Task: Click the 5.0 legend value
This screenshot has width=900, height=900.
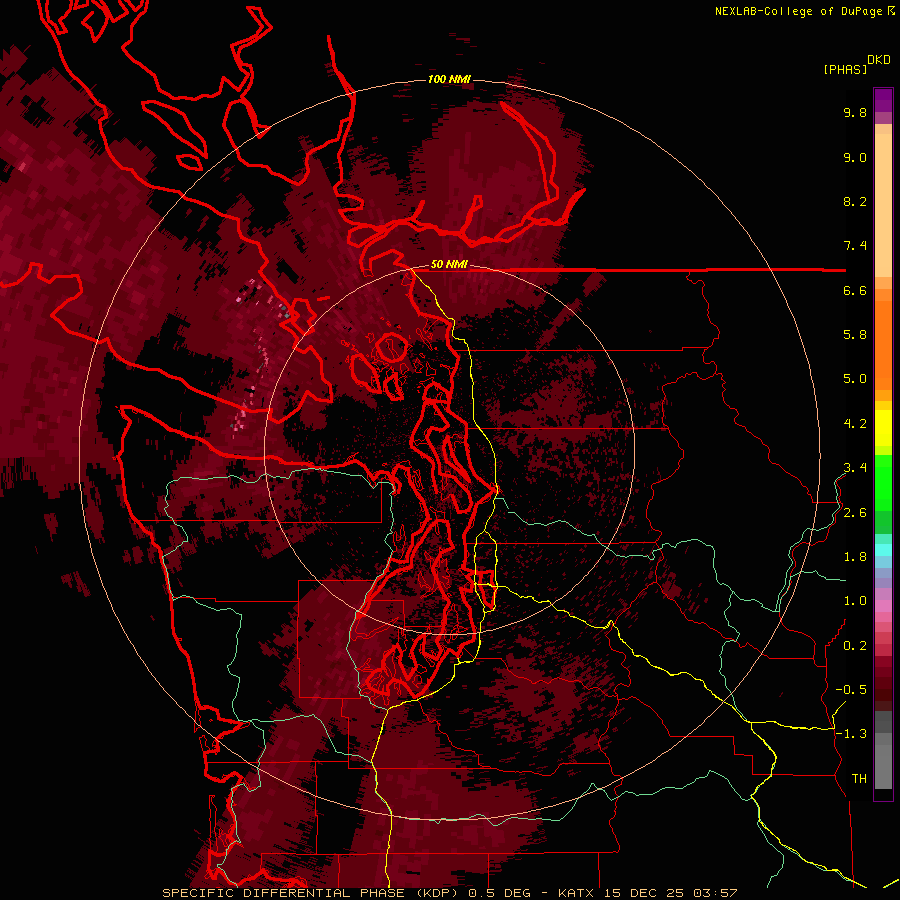Action: click(x=855, y=379)
